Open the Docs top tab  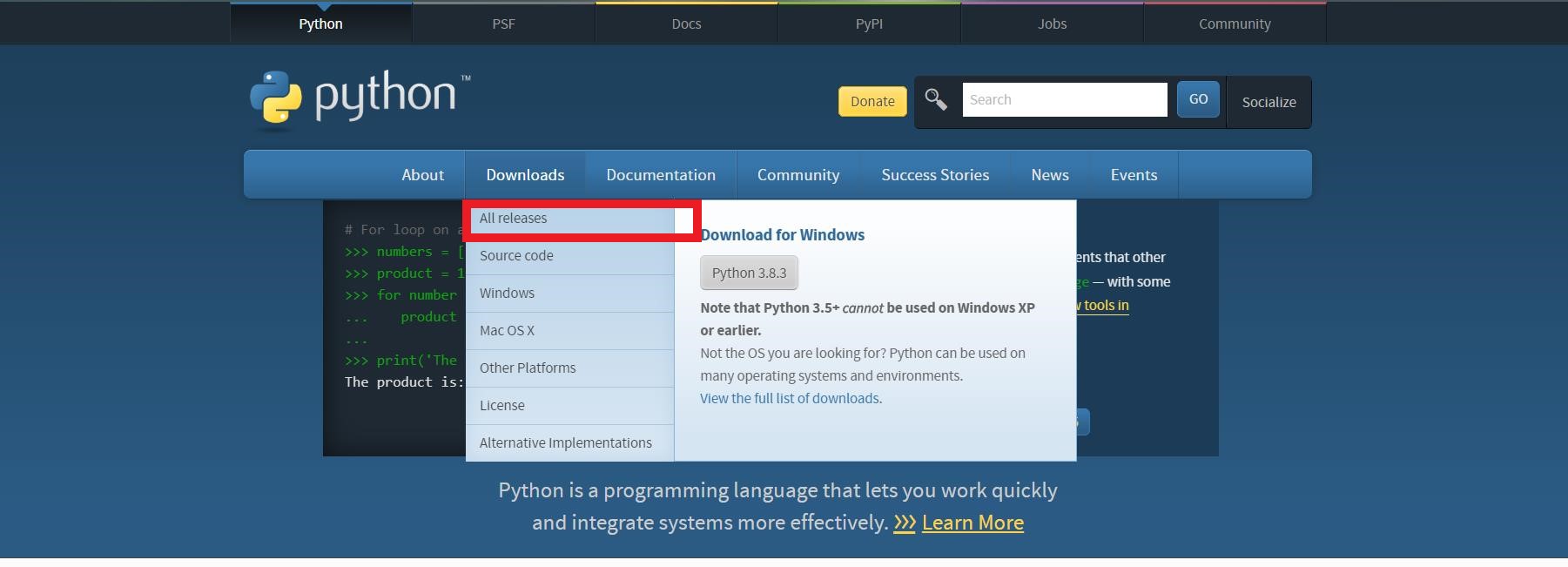(686, 24)
